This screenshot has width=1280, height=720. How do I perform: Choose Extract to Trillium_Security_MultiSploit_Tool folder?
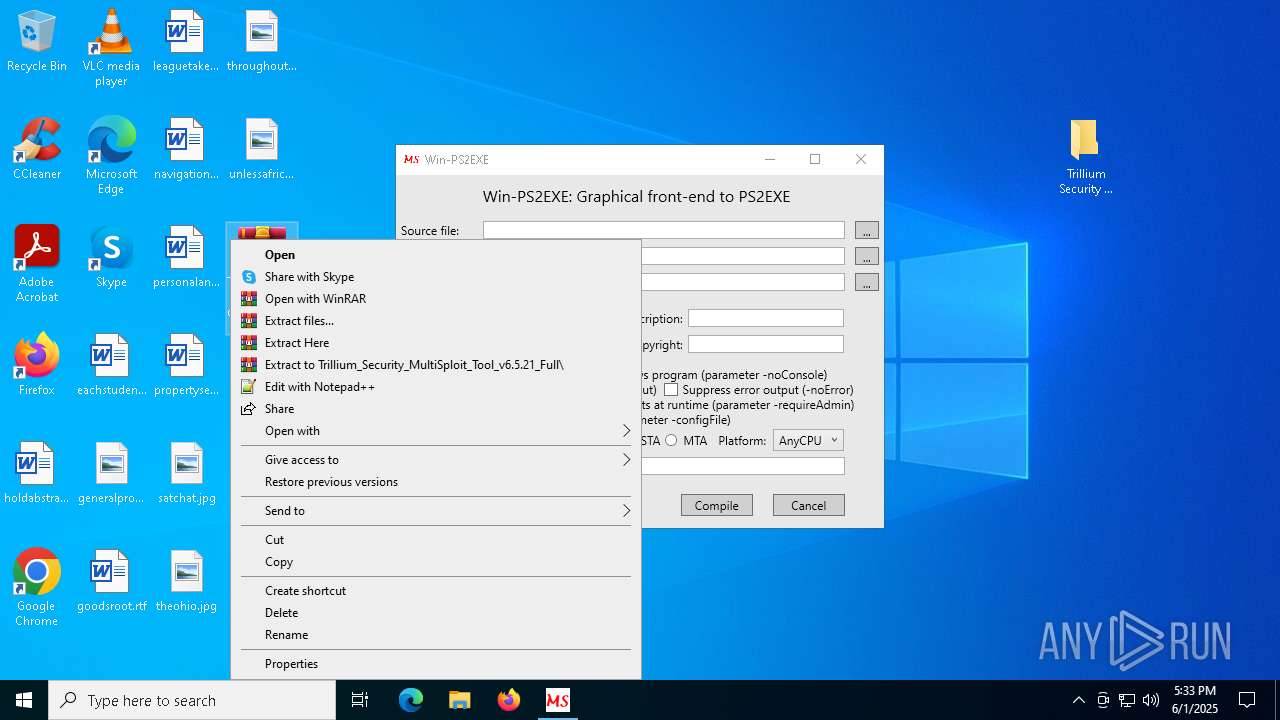(436, 365)
